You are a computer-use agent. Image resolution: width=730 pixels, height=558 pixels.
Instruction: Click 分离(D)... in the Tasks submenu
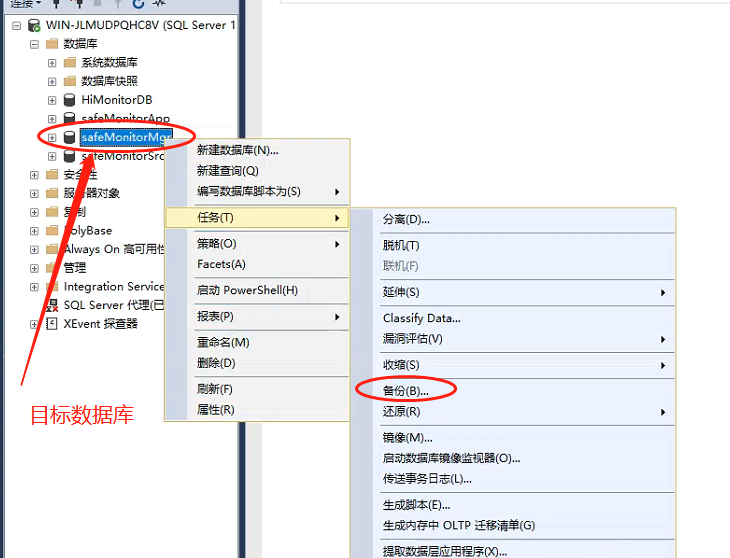coord(406,219)
